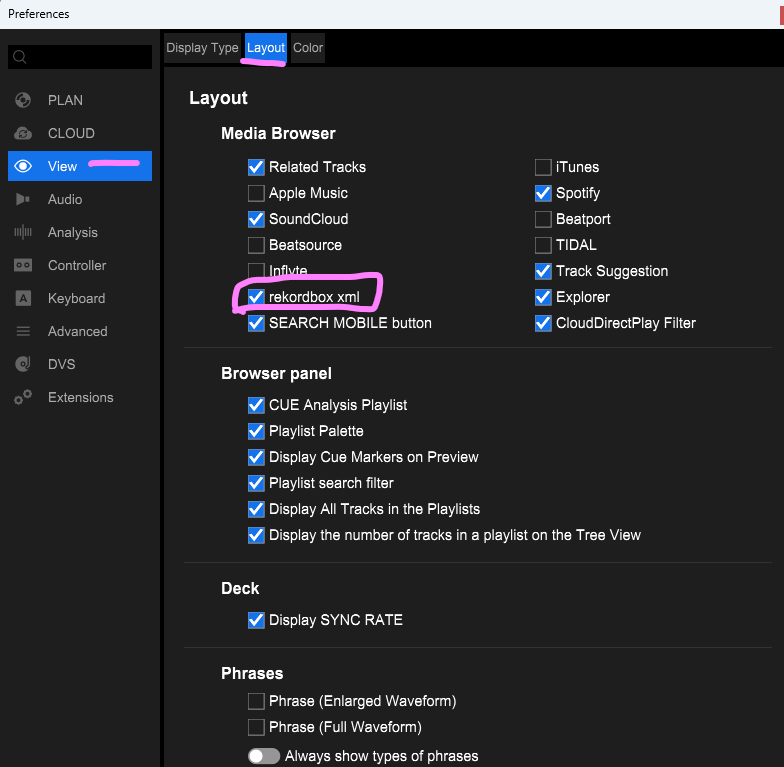Uncheck Playlist search filter checkbox
Screen dimensions: 784x767
(x=256, y=483)
